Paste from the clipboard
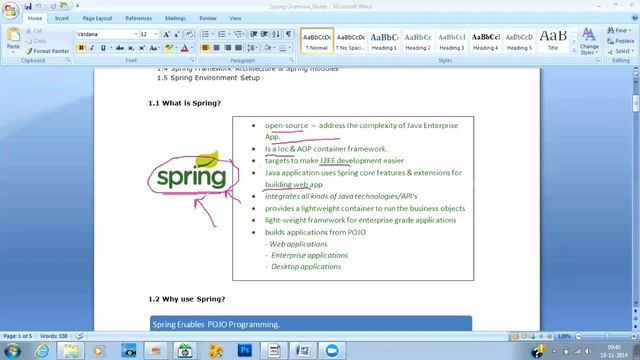Viewport: 640px width, 360px height. tap(13, 40)
